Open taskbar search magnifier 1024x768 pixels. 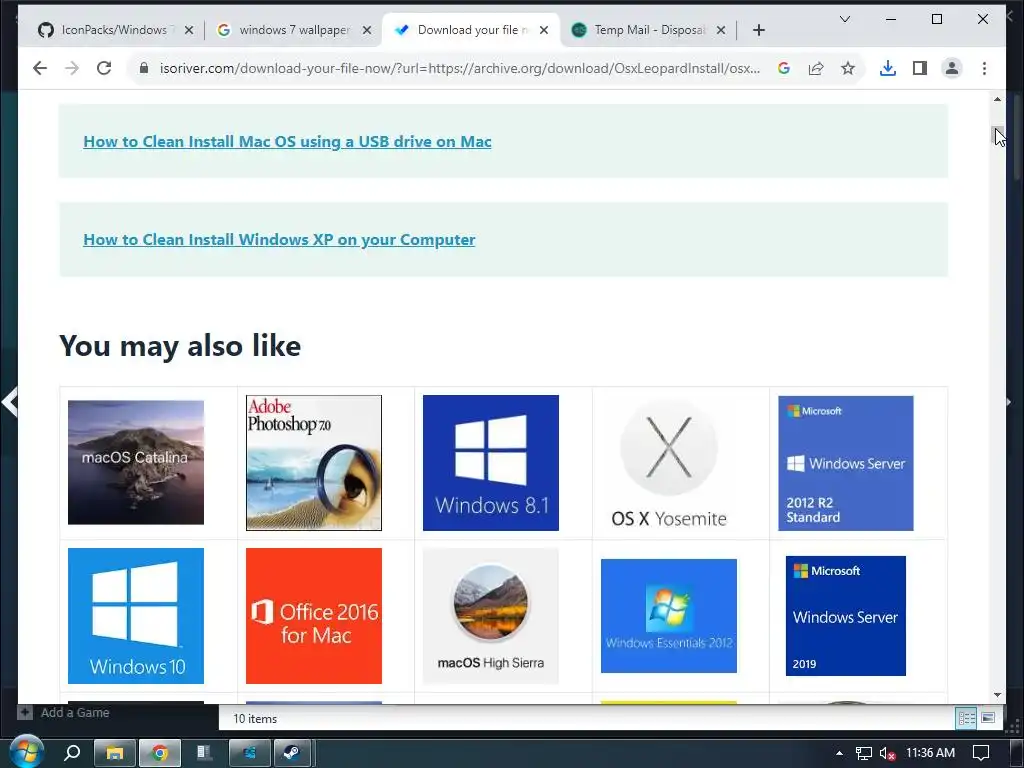click(x=72, y=753)
